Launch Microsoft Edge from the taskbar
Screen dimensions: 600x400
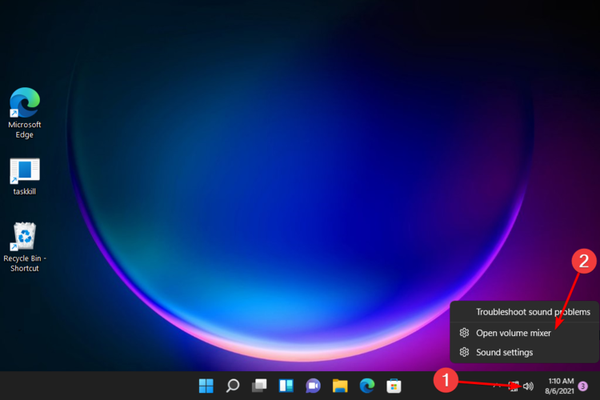pyautogui.click(x=366, y=385)
